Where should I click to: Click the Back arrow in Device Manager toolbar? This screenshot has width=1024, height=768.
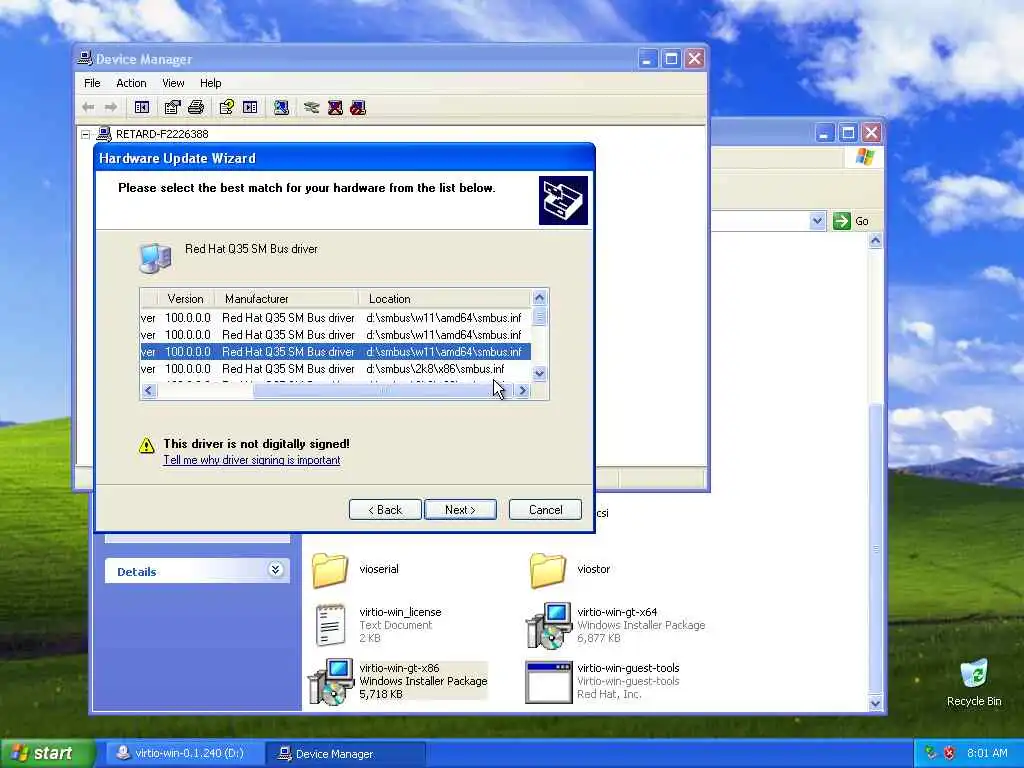coord(88,107)
